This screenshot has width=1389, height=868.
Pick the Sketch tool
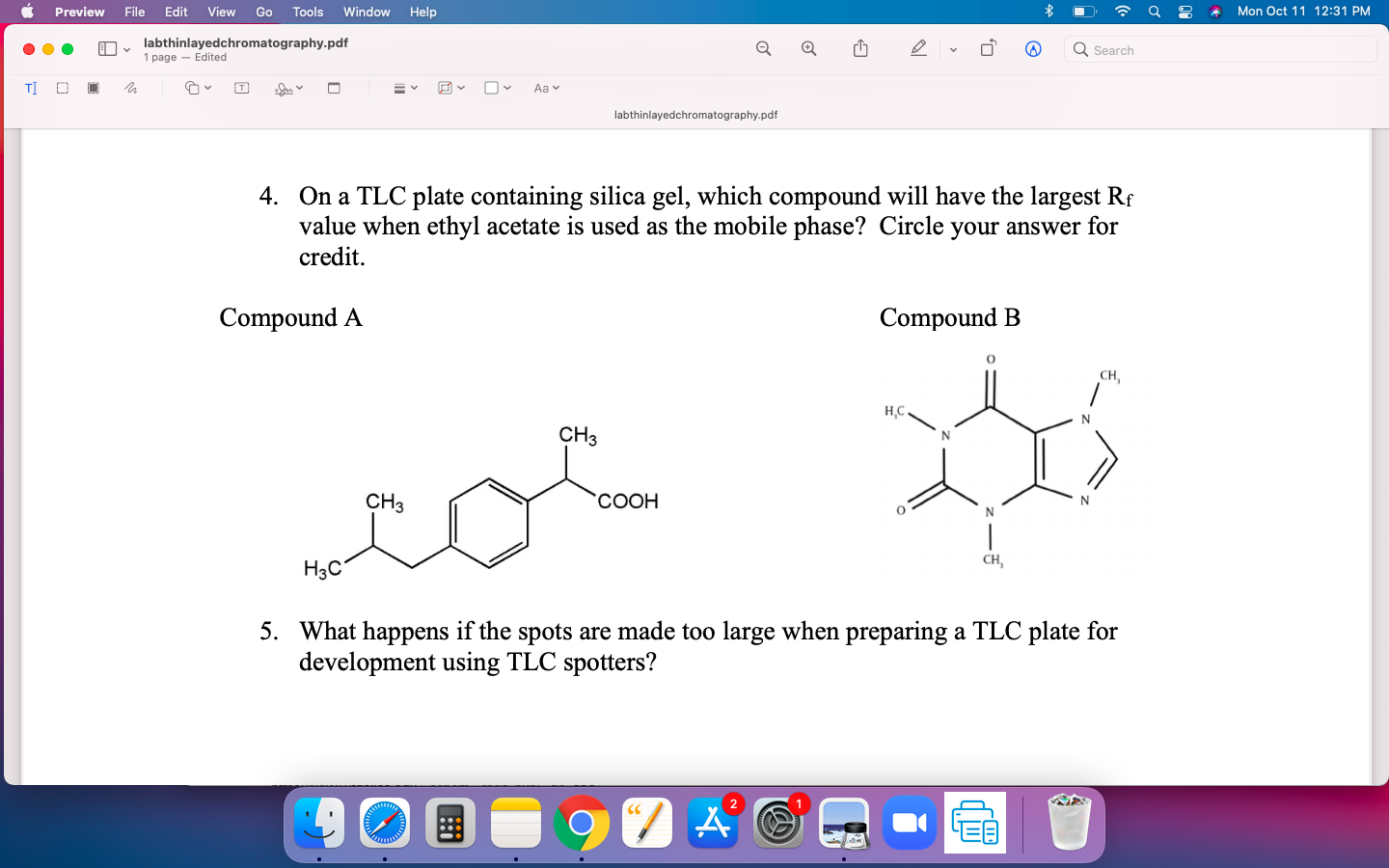128,88
